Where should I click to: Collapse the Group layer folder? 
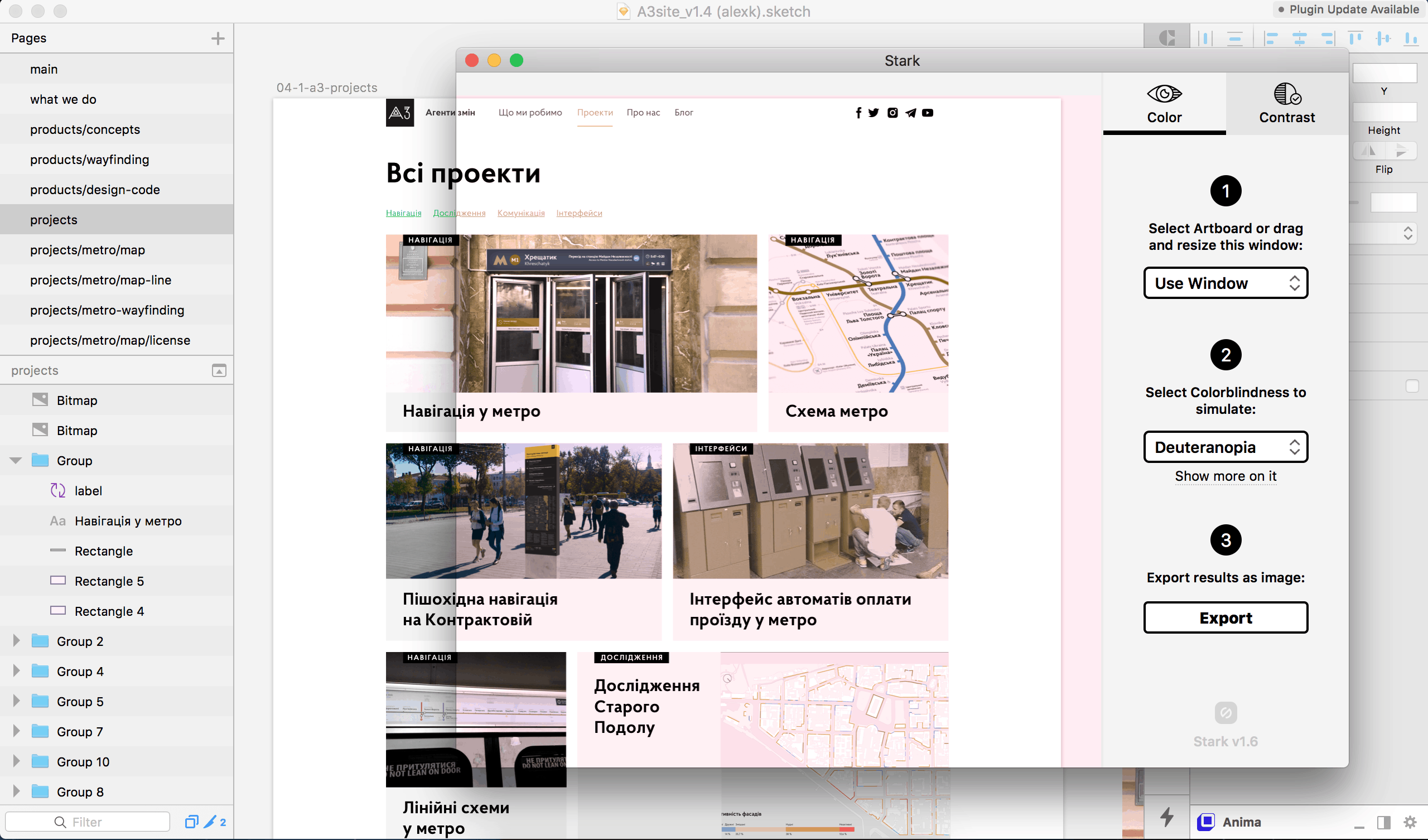16,460
